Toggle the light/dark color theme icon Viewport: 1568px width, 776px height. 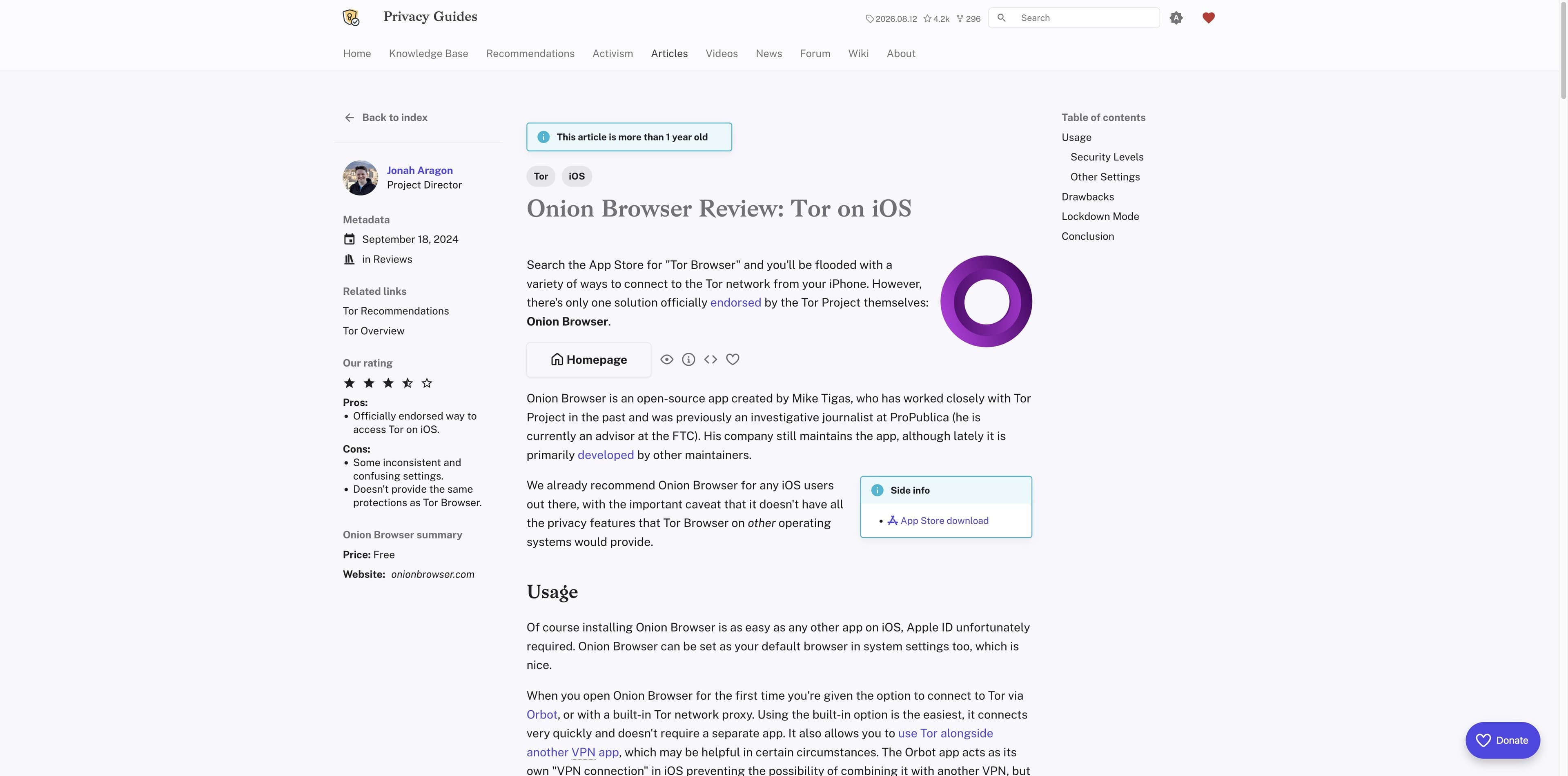tap(1176, 18)
